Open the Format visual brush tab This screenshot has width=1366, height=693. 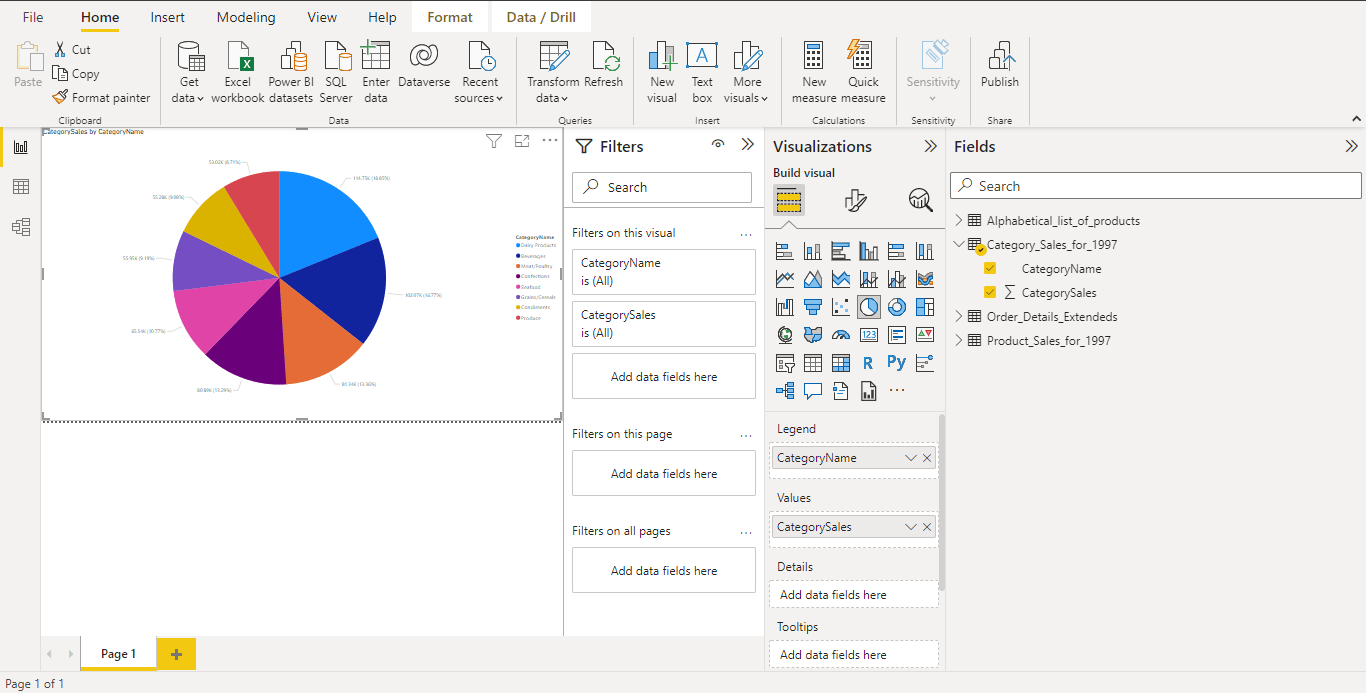pos(855,201)
